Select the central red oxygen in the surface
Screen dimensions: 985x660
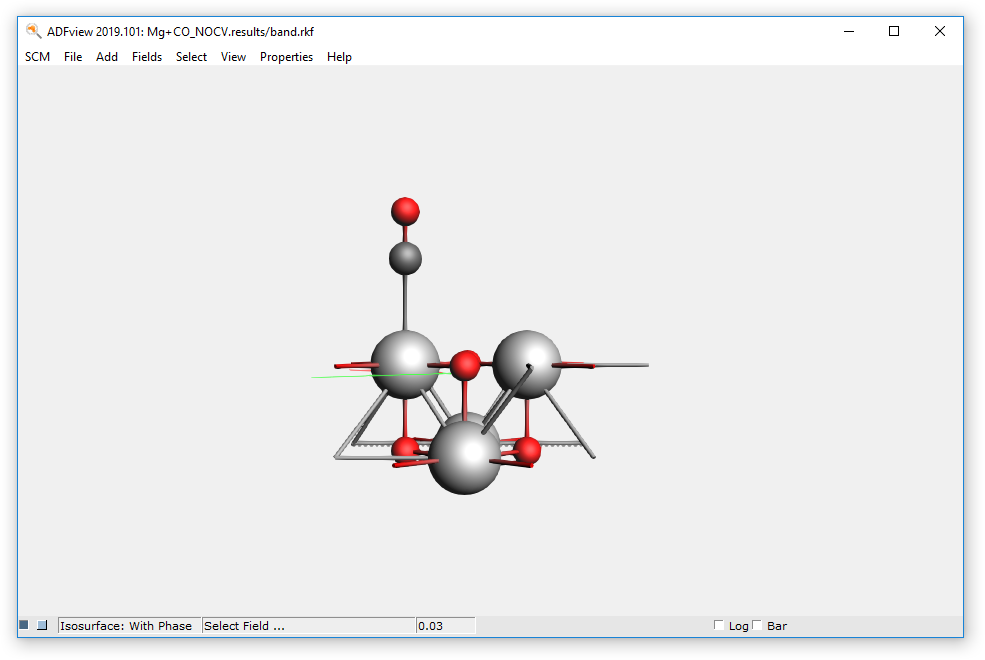465,363
